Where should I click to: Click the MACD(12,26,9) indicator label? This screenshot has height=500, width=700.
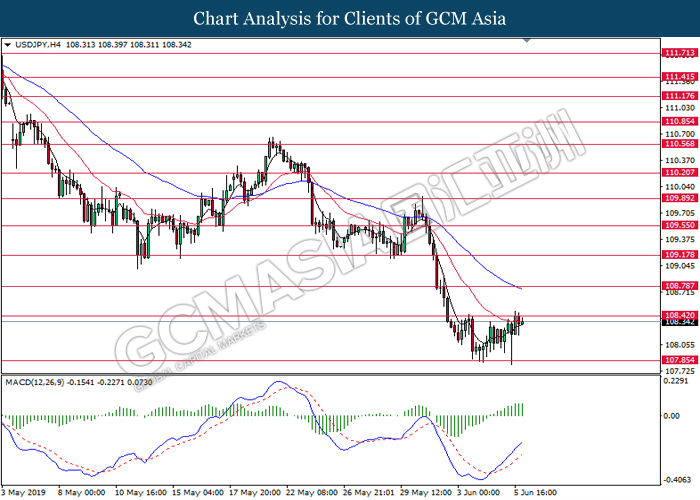point(35,382)
